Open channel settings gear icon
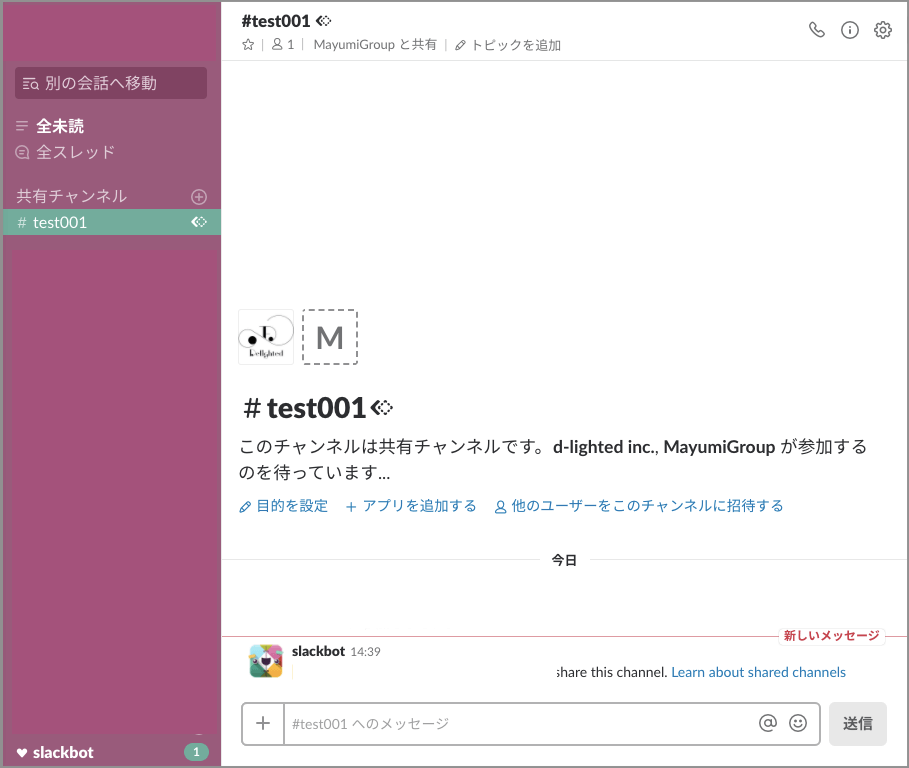The width and height of the screenshot is (909, 768). [x=882, y=30]
